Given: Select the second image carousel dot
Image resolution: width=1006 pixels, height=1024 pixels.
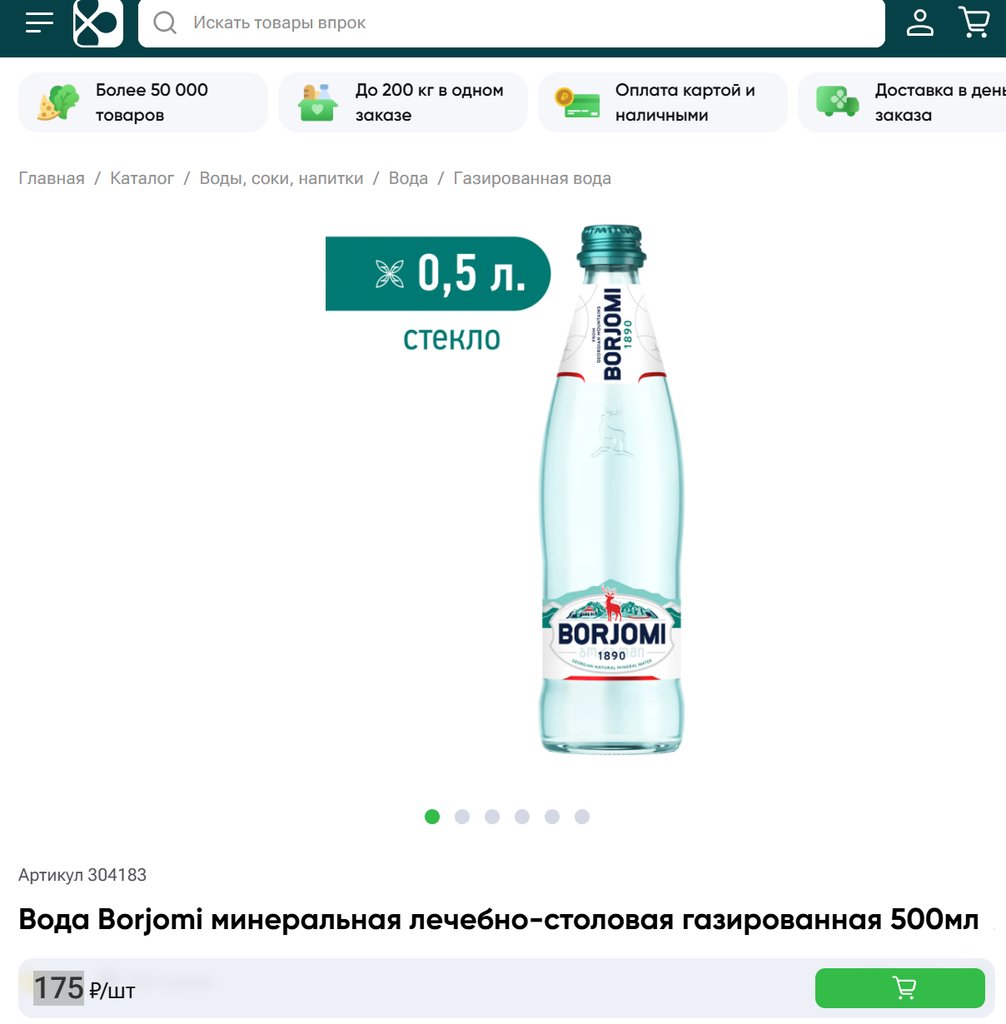Looking at the screenshot, I should pyautogui.click(x=462, y=816).
